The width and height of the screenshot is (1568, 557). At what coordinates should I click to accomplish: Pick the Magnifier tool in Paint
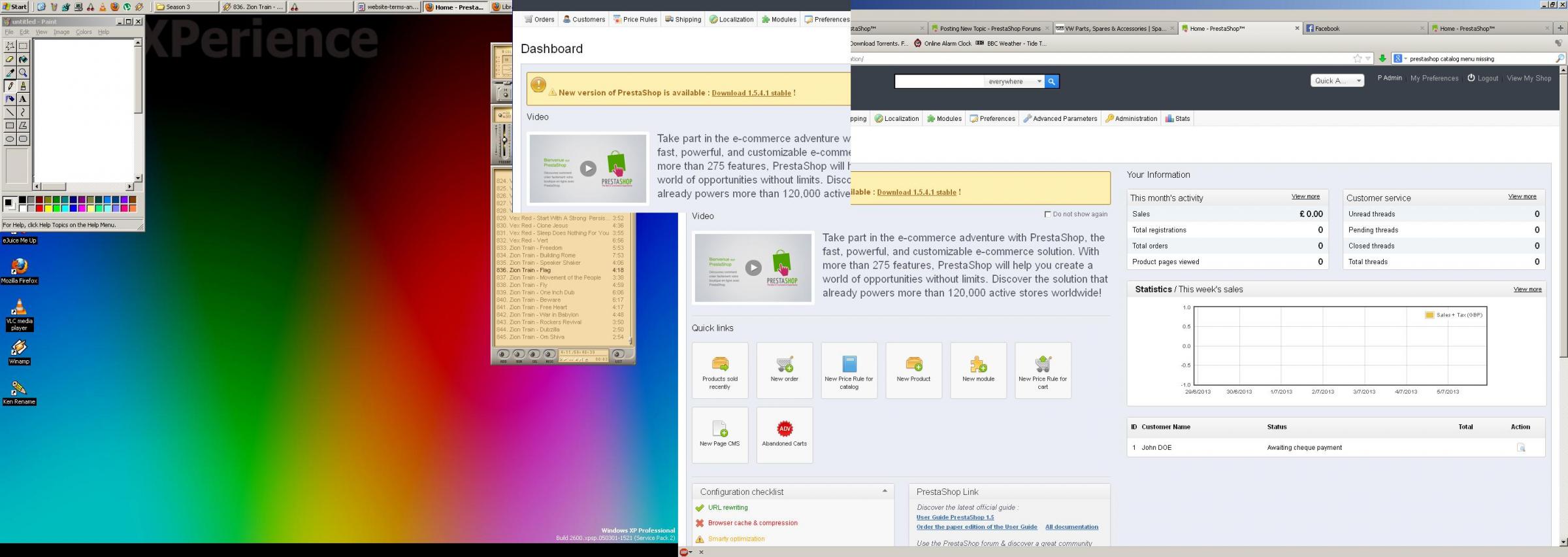(x=23, y=73)
